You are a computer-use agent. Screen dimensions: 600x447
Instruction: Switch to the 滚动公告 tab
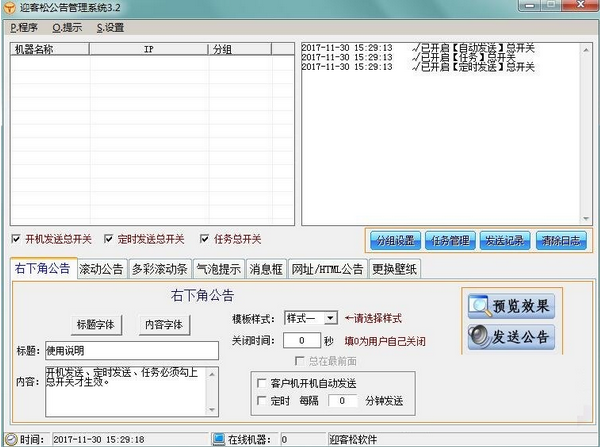point(102,269)
